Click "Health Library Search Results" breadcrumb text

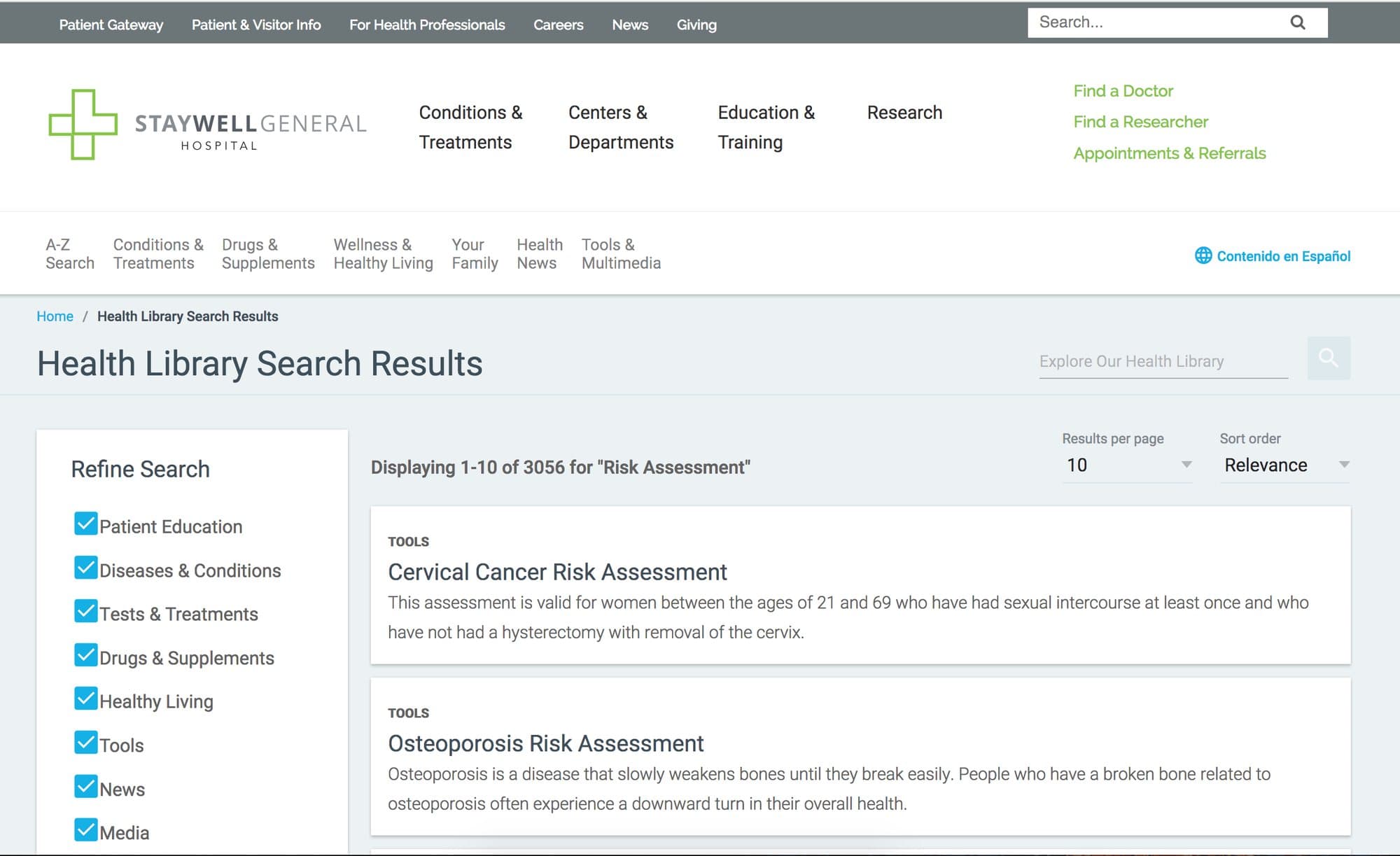tap(188, 316)
